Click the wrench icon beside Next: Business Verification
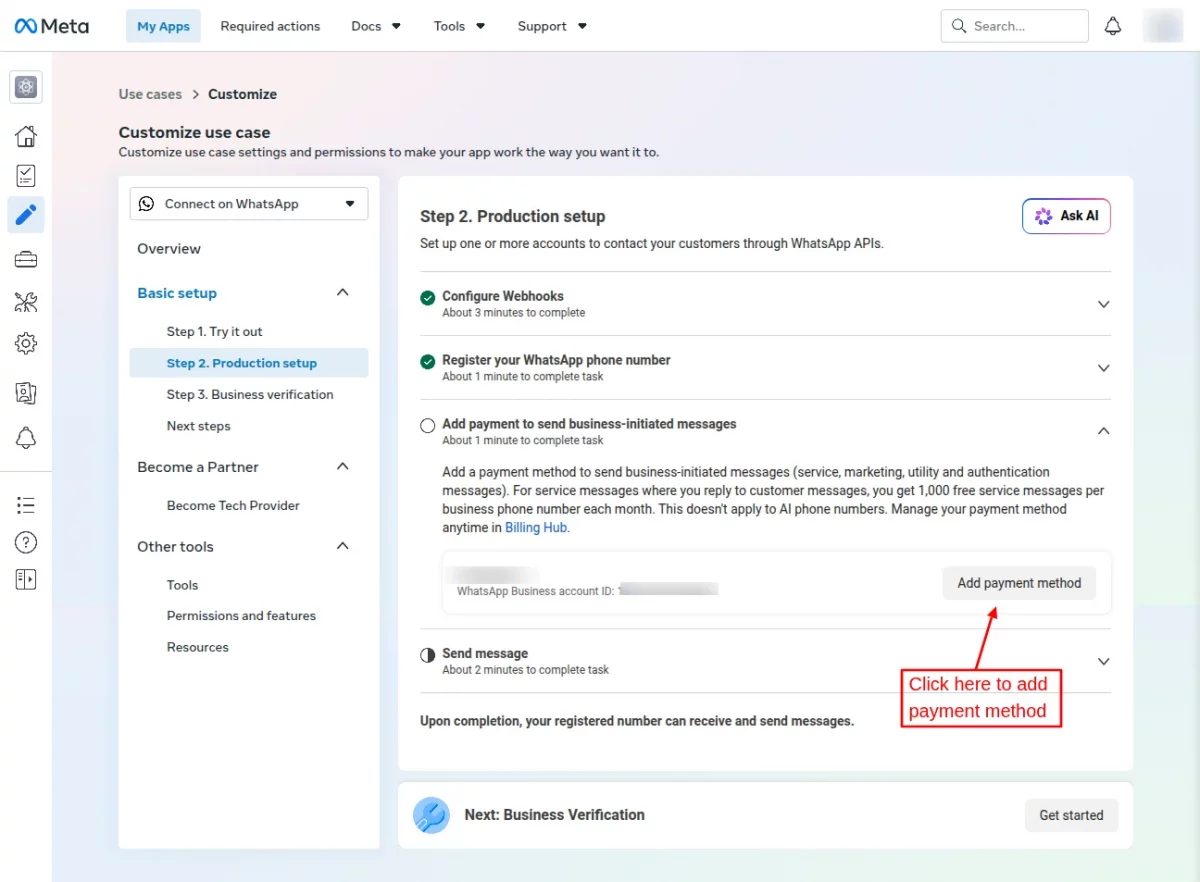Screen dimensions: 1200x882 pos(432,815)
